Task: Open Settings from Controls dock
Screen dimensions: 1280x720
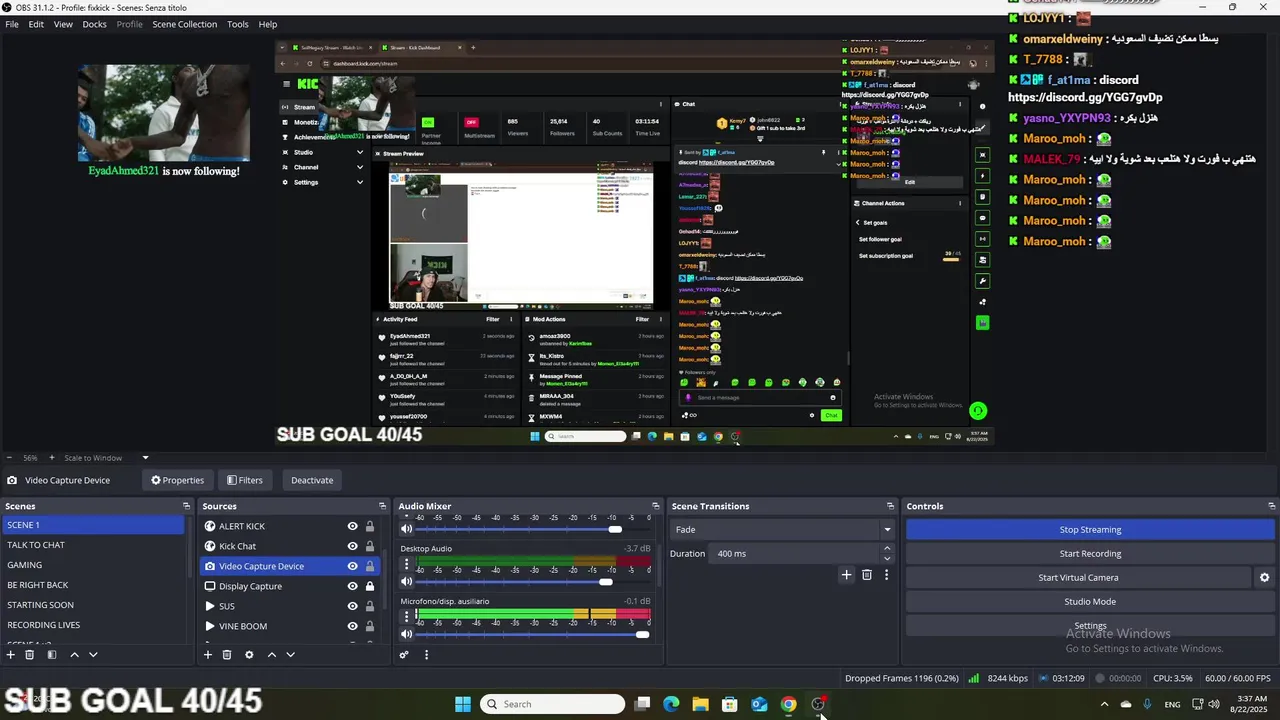Action: pos(1090,626)
